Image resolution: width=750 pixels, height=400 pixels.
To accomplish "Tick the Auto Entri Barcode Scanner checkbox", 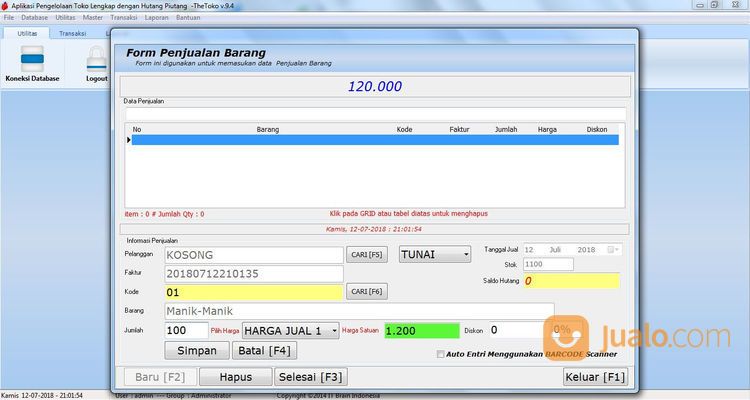I will 440,354.
